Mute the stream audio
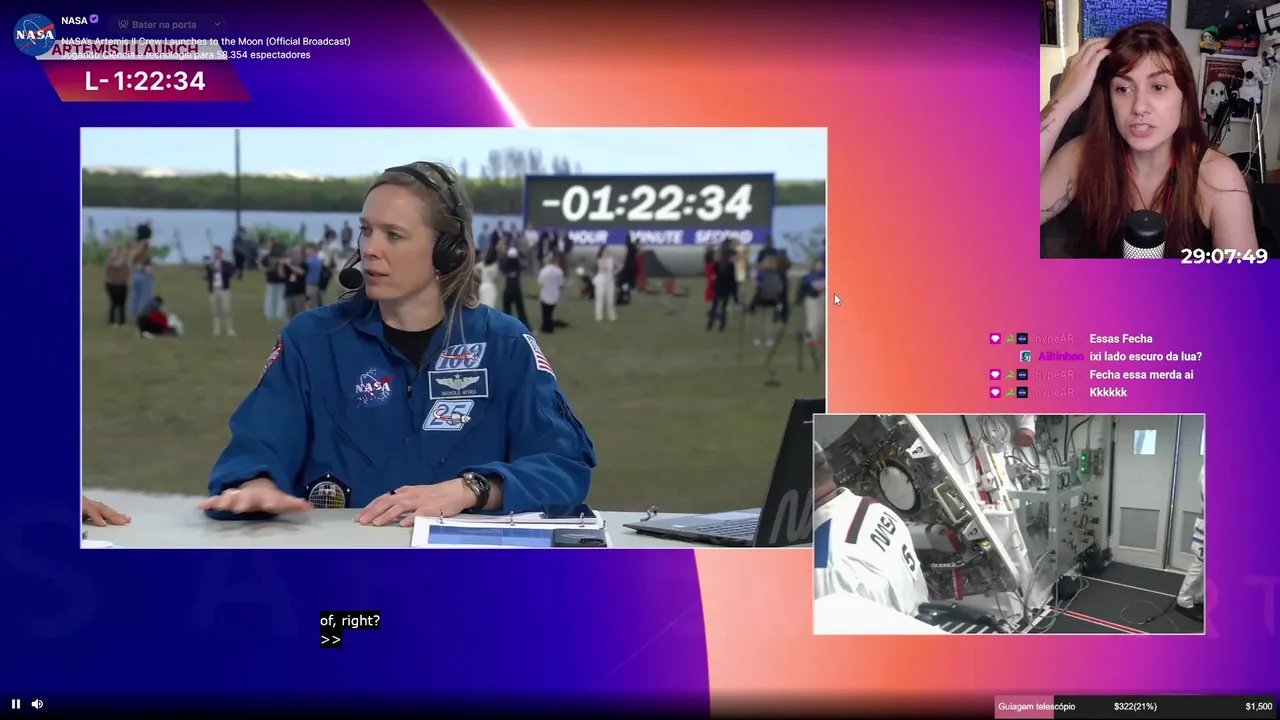Screen dimensions: 1280x720 click(37, 704)
